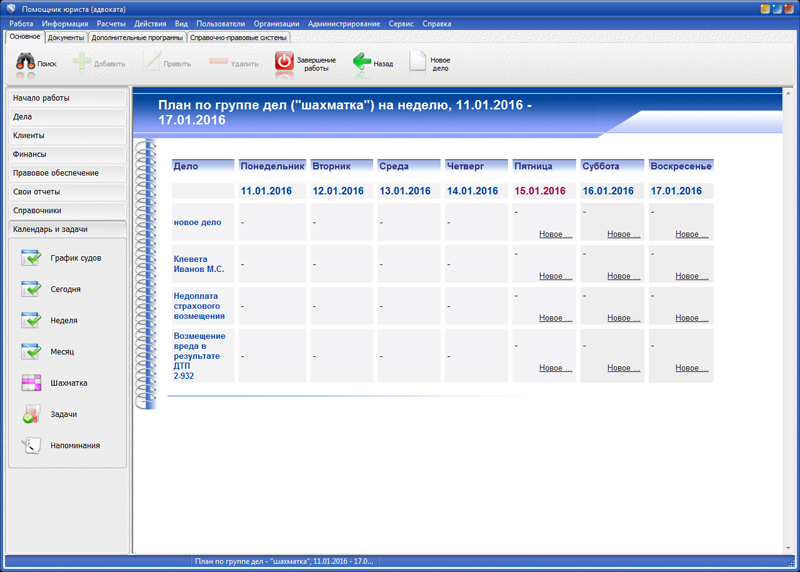Viewport: 800px width, 572px height.
Task: Create a new case with Новое дело icon
Action: pos(418,62)
